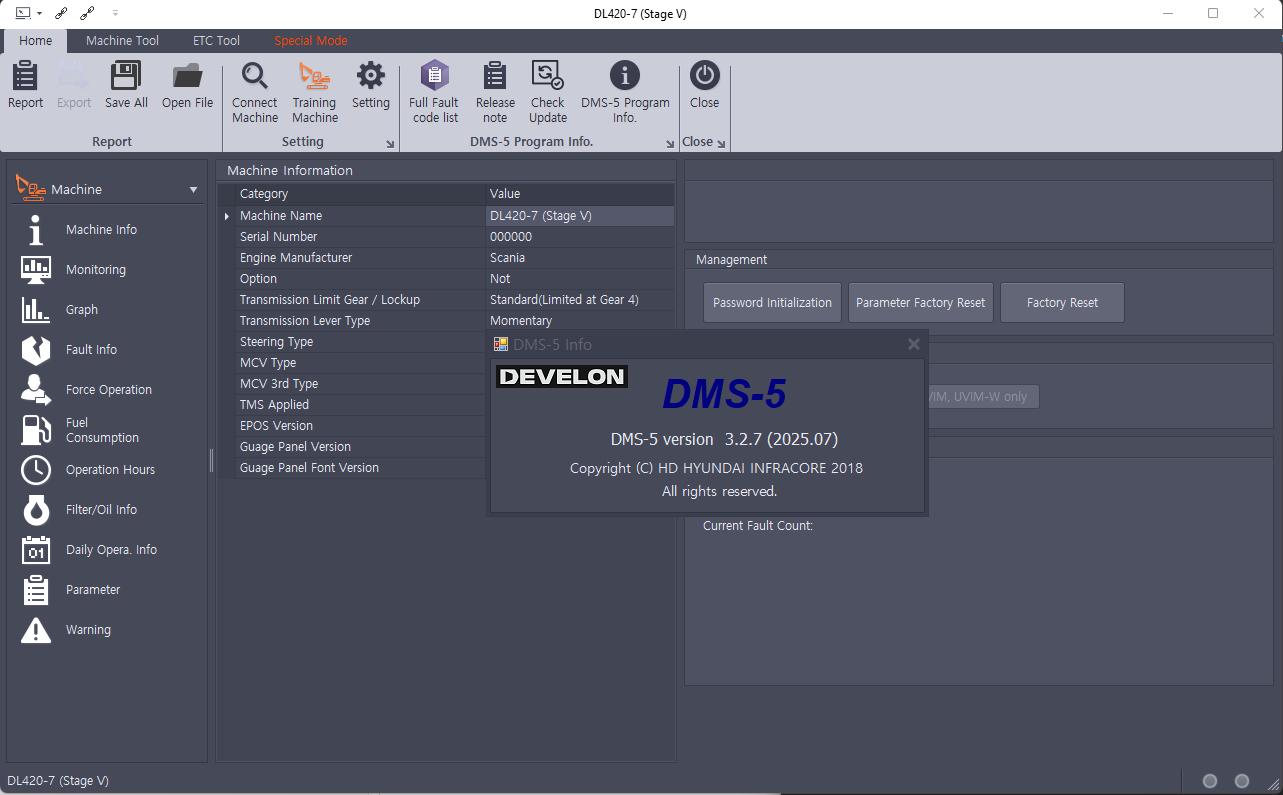This screenshot has height=795, width=1283.
Task: Open Monitoring in sidebar
Action: click(x=96, y=270)
